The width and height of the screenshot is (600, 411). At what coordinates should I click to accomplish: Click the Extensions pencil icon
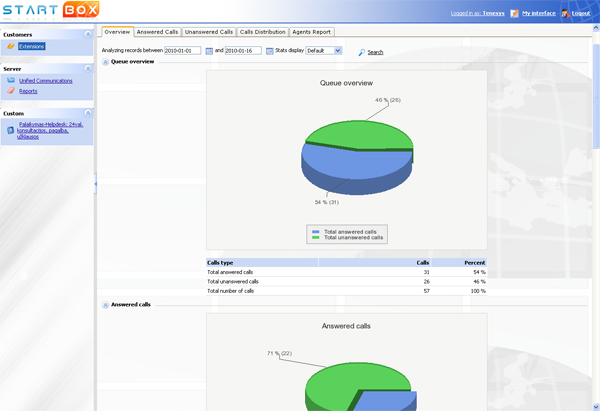point(11,46)
